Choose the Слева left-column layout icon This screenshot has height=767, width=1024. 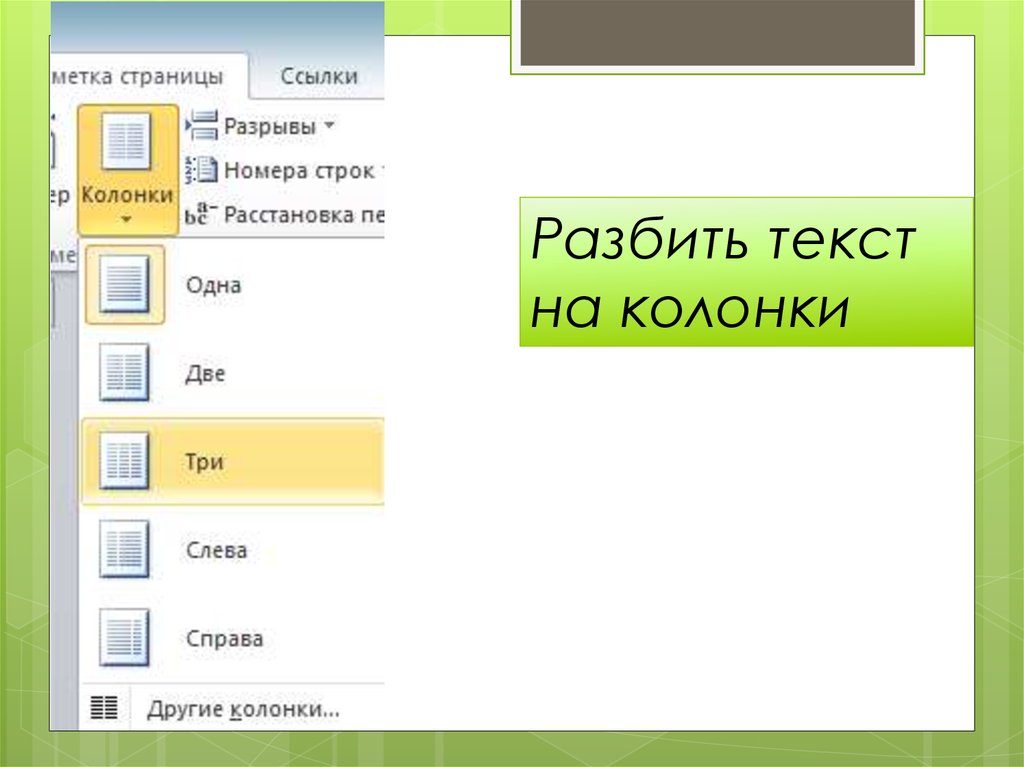coord(124,549)
